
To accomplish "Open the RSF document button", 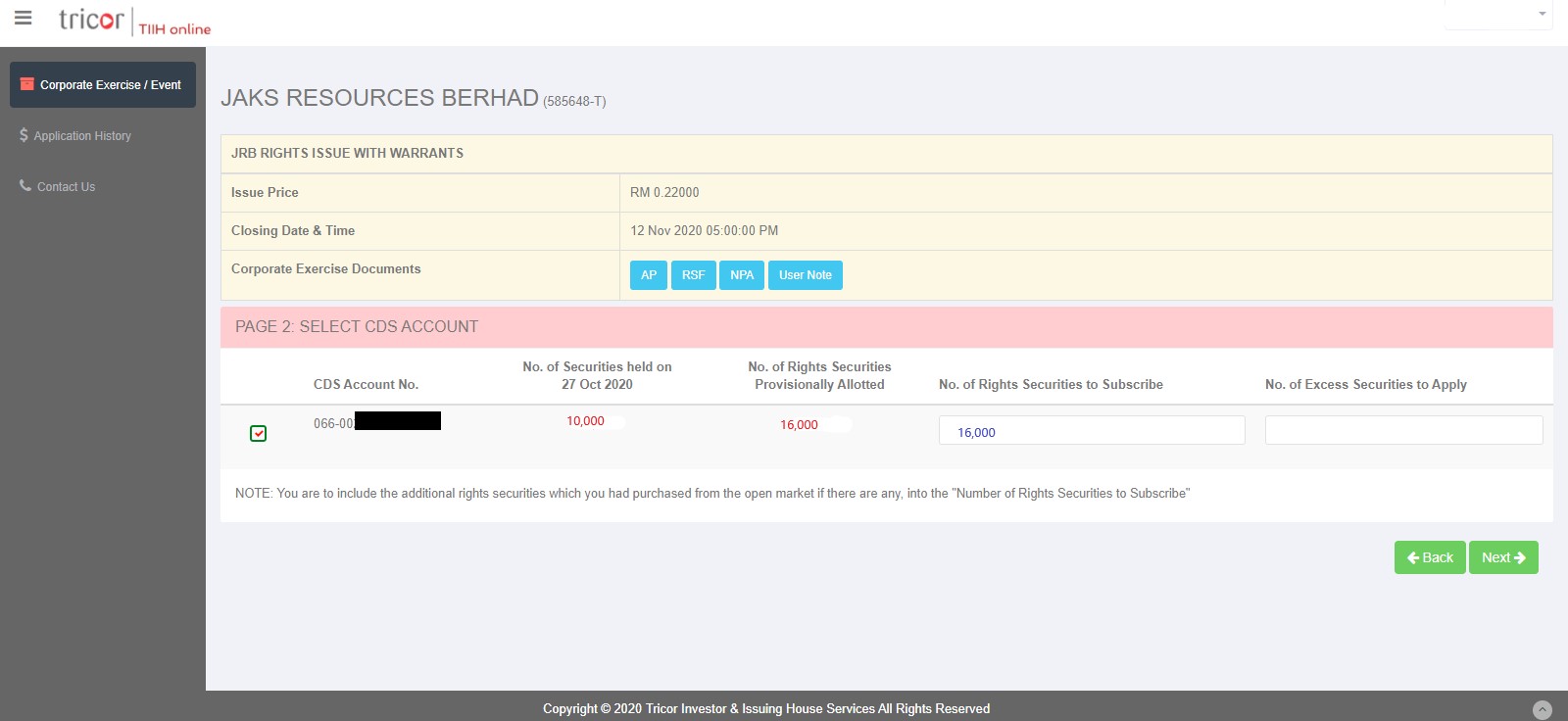I will 694,275.
